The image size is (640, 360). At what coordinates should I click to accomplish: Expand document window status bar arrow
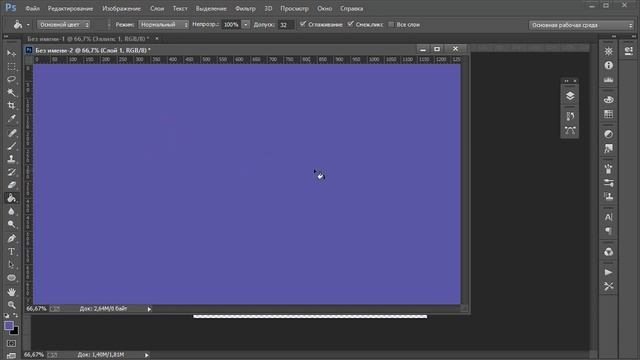149,309
